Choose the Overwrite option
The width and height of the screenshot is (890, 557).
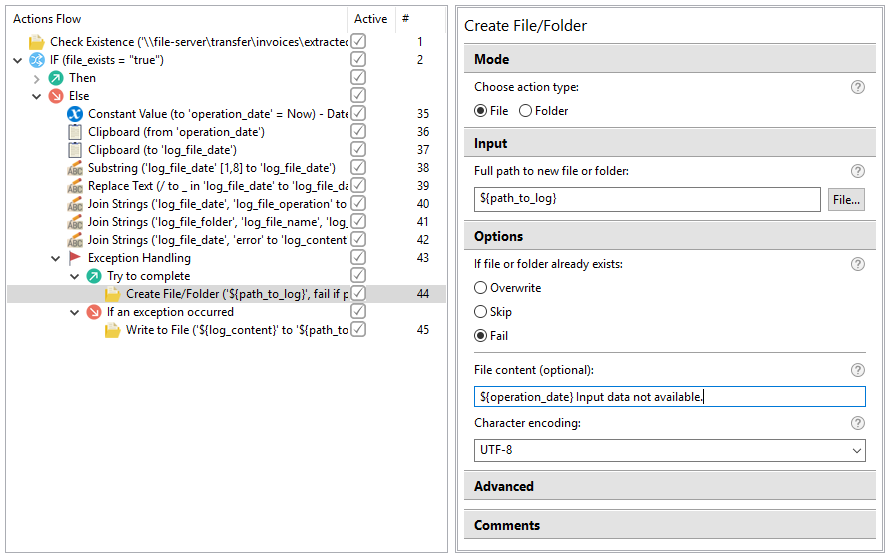click(480, 288)
